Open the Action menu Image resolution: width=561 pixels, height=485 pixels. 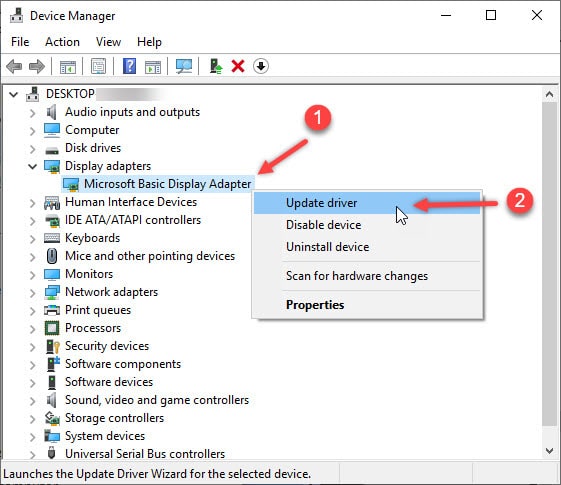pyautogui.click(x=62, y=42)
